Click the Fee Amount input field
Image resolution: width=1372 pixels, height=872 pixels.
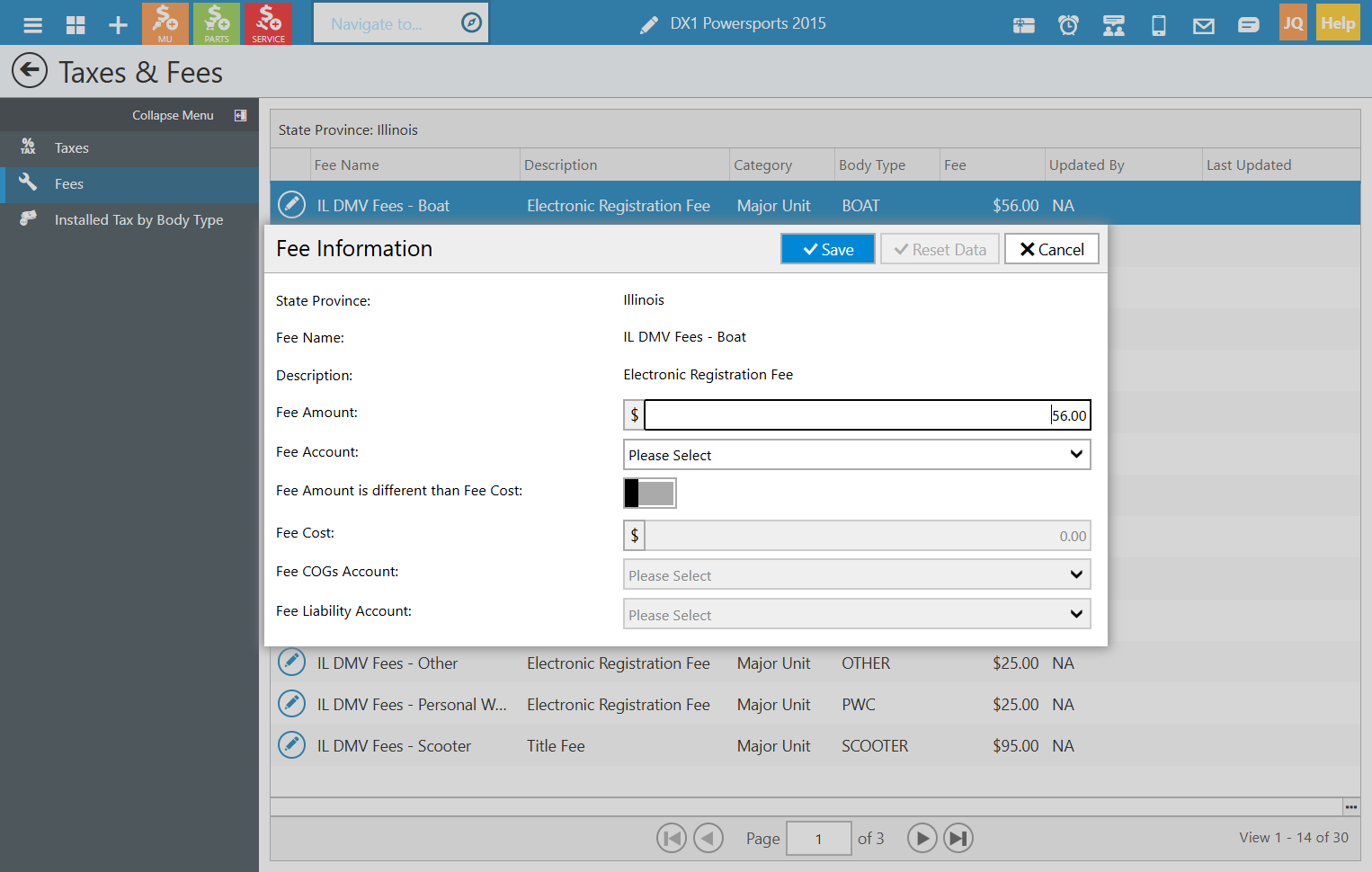point(868,415)
